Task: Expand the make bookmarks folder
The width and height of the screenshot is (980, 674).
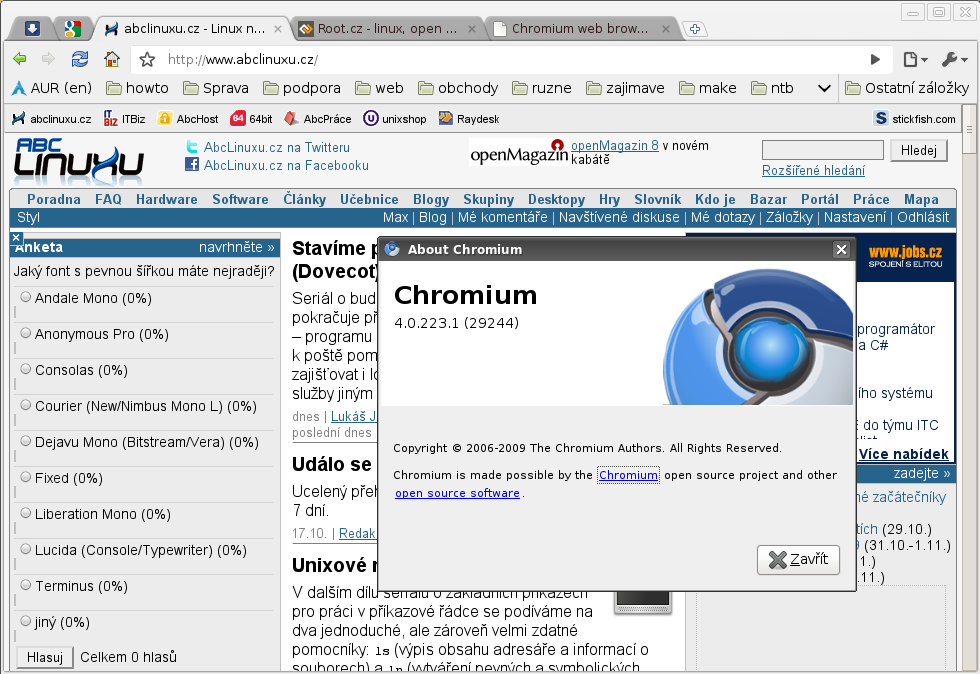Action: click(708, 88)
